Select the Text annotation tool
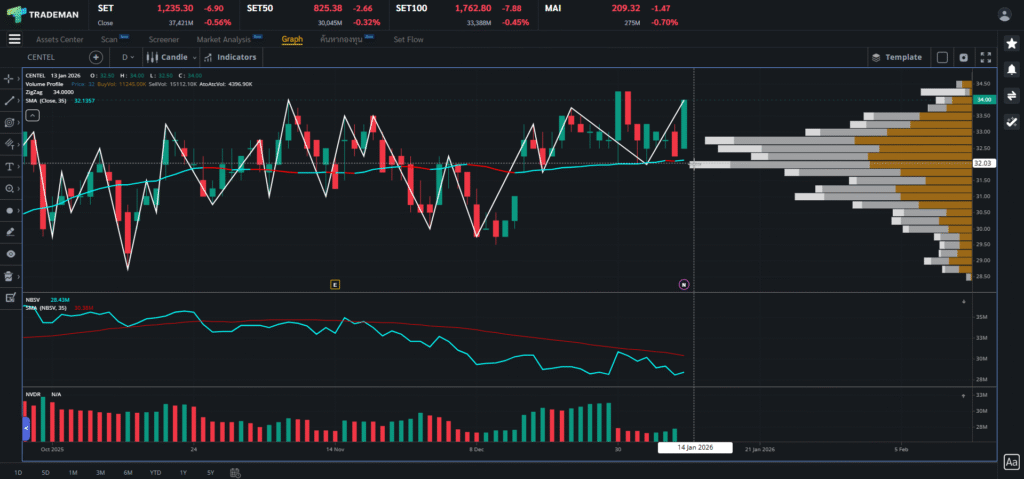The width and height of the screenshot is (1024, 479). coord(10,166)
